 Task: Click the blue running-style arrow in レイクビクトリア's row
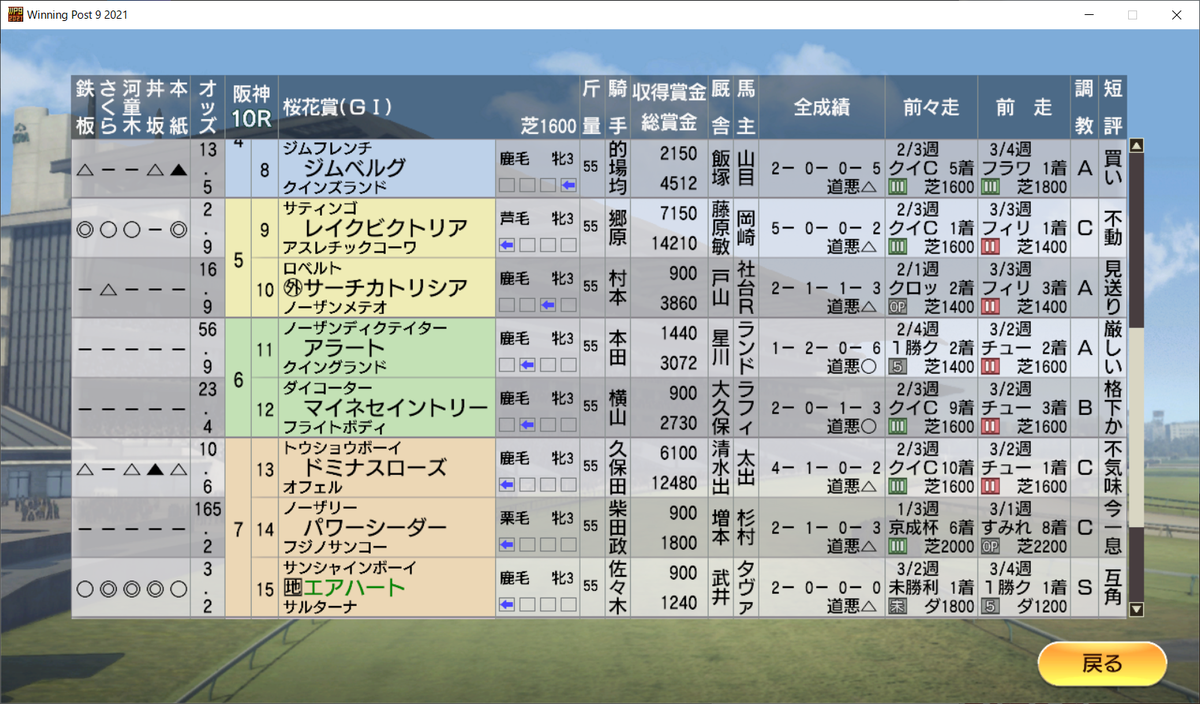coord(507,245)
